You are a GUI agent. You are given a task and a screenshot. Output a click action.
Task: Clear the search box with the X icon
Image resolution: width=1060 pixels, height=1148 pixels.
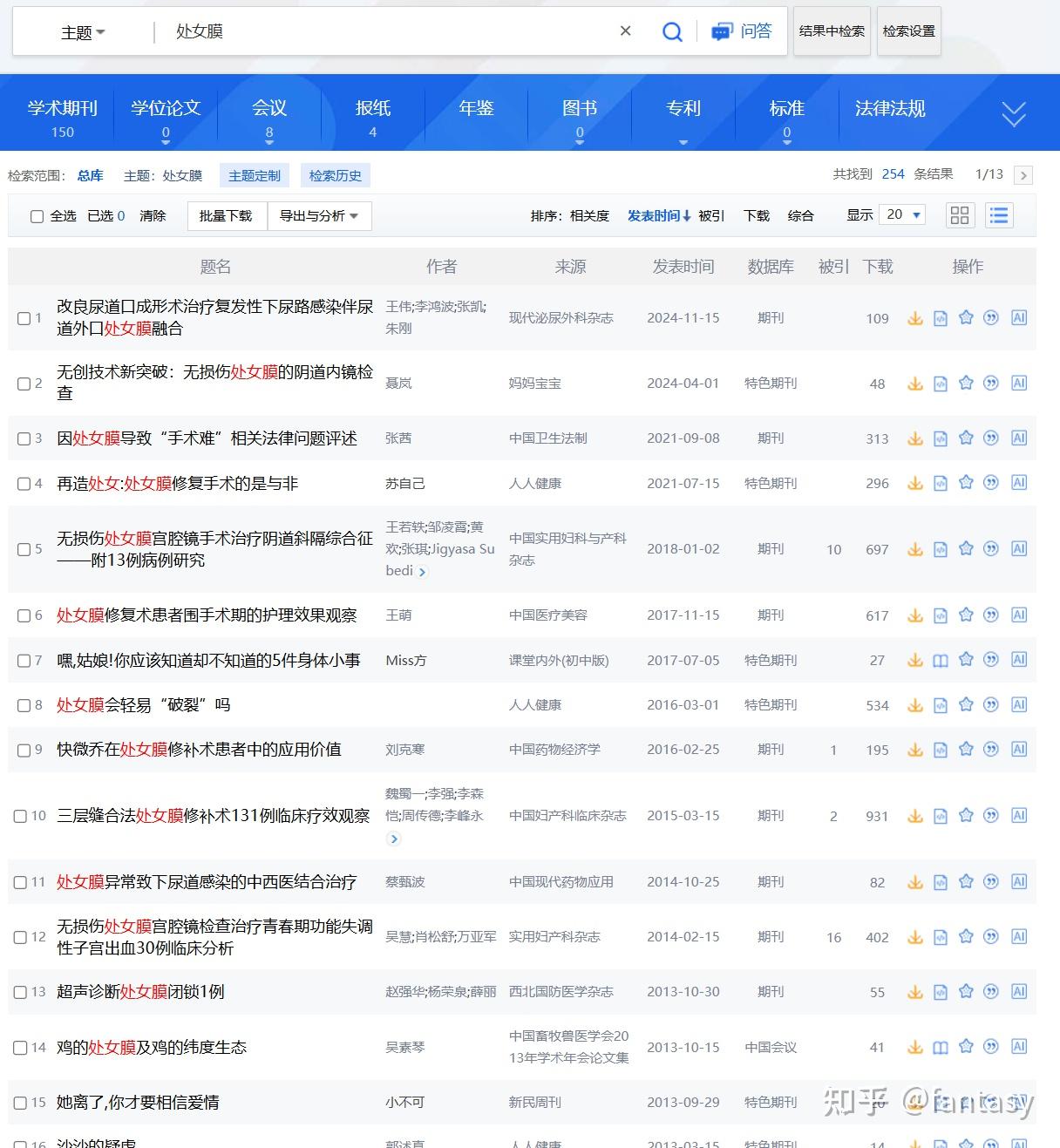pos(625,31)
